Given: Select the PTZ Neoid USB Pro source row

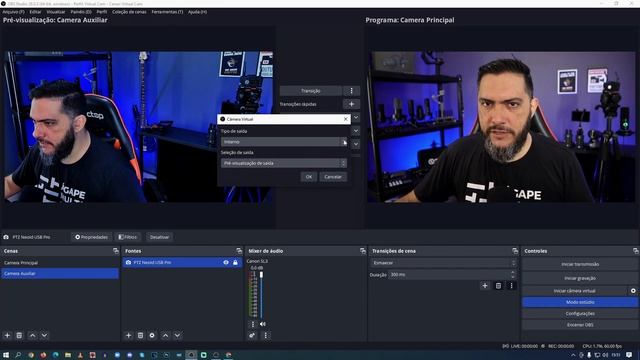Looking at the screenshot, I should pyautogui.click(x=182, y=262).
